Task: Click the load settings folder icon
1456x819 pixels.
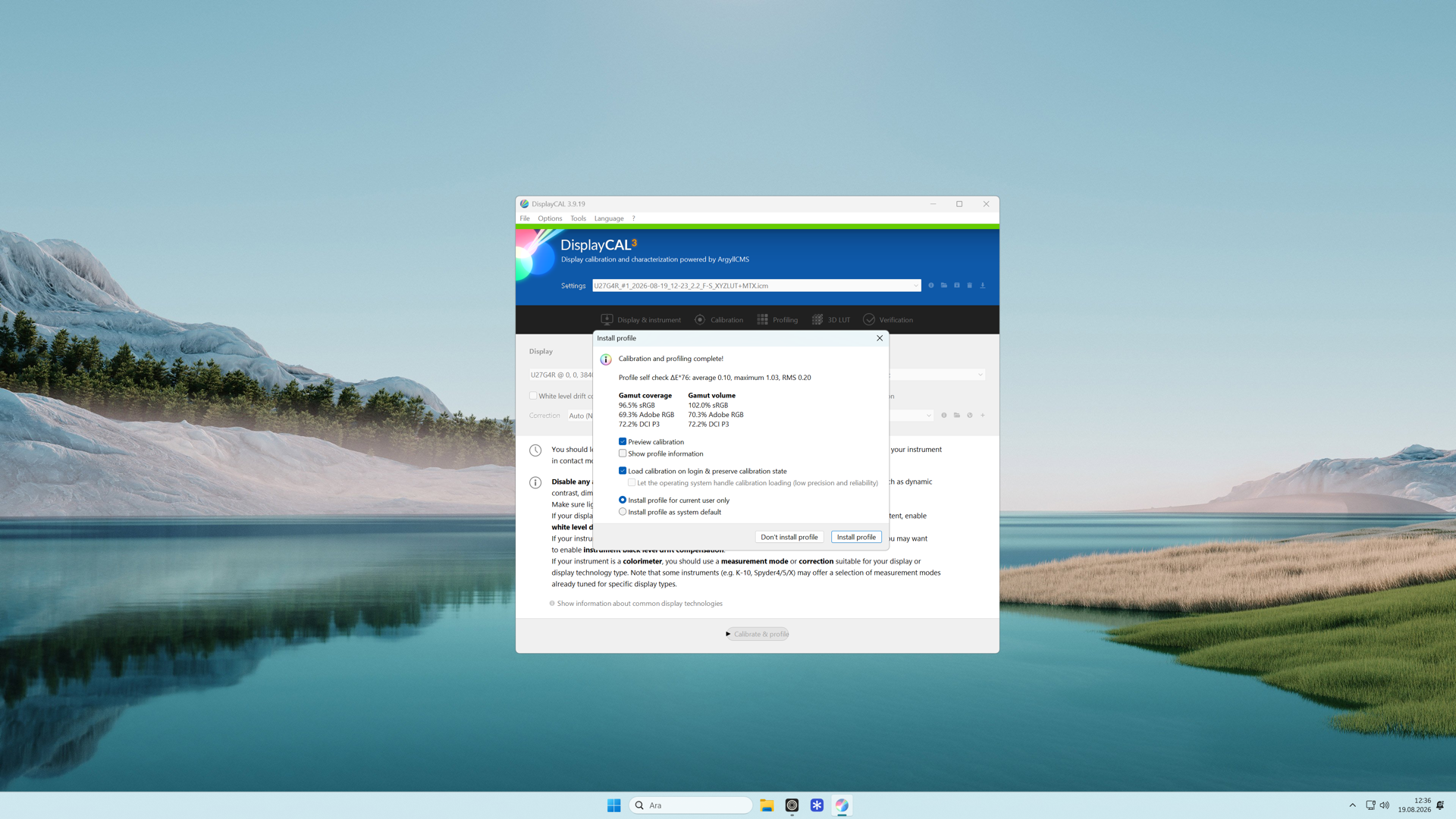Action: coord(944,286)
